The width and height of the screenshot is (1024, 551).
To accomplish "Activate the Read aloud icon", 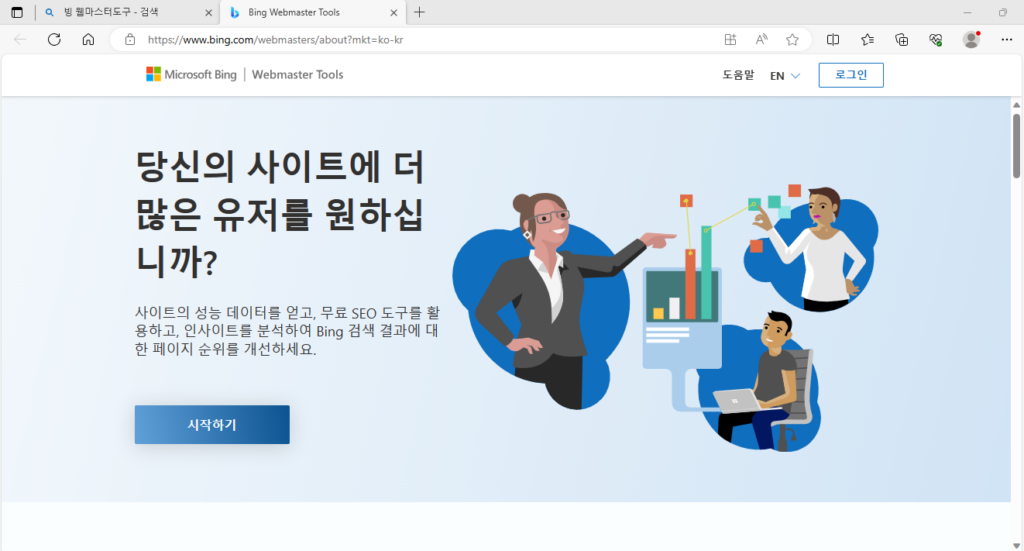I will point(761,40).
